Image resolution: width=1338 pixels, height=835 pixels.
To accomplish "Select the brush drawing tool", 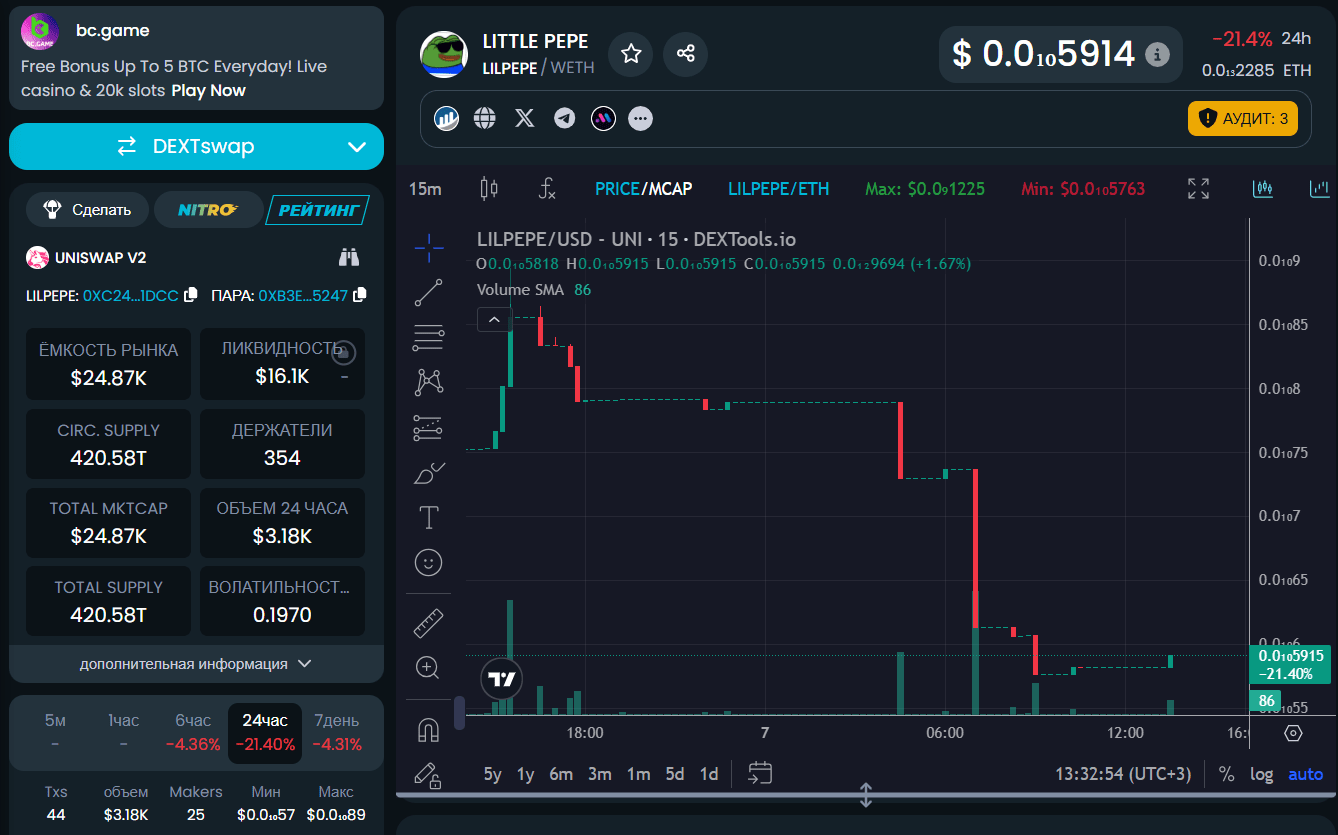I will [429, 472].
